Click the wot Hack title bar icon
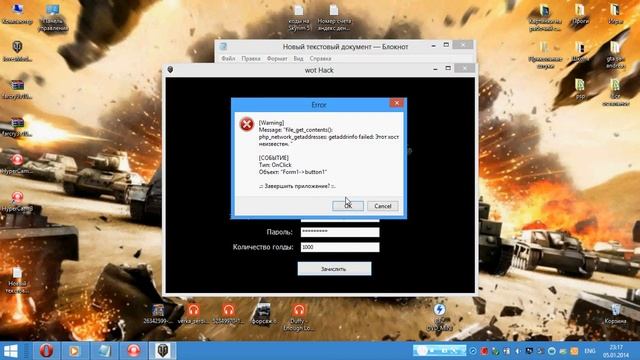This screenshot has width=640, height=360. (x=171, y=70)
